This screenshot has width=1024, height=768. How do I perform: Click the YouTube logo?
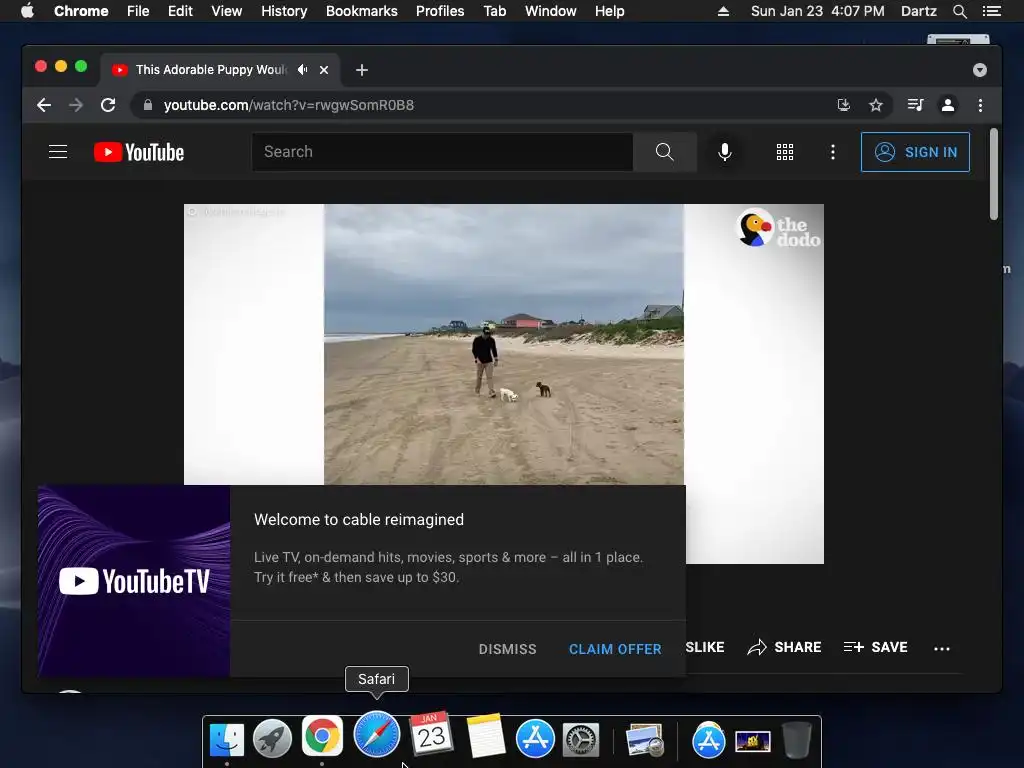point(139,152)
